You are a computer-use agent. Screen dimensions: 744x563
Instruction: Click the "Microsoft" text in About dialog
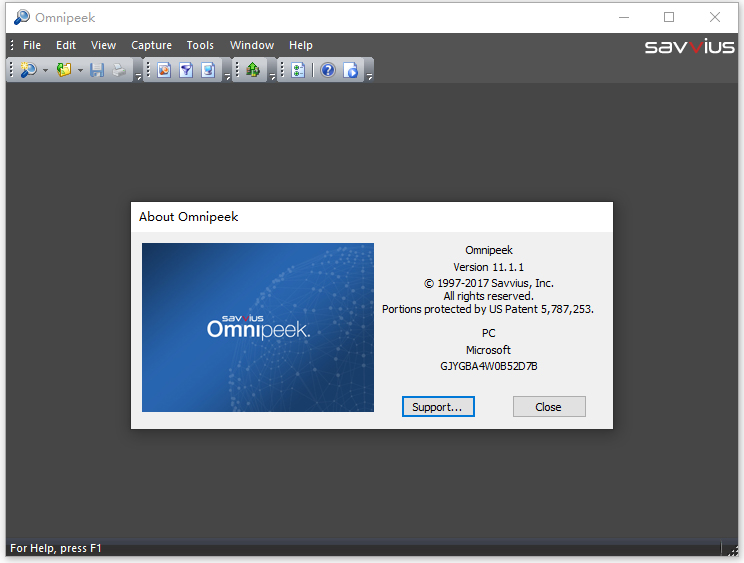point(488,350)
